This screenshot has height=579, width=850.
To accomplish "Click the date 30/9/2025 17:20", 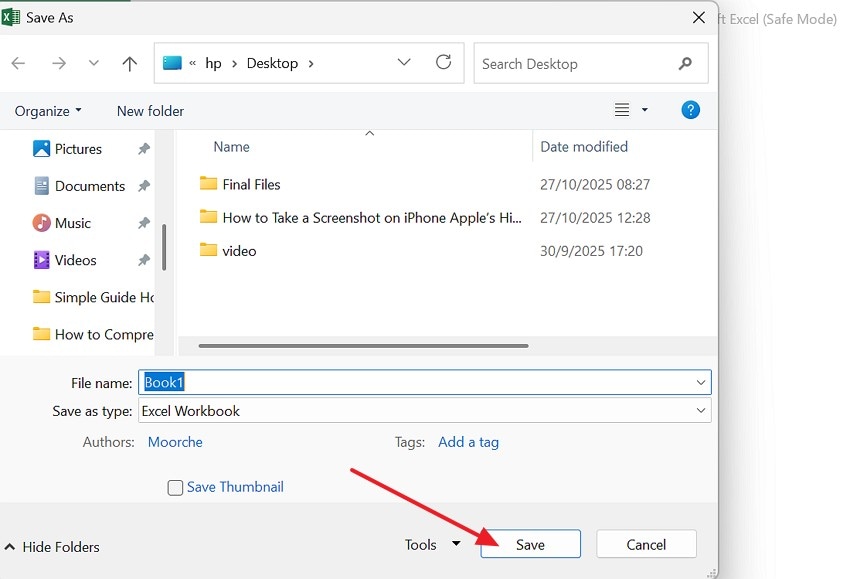I will 591,251.
